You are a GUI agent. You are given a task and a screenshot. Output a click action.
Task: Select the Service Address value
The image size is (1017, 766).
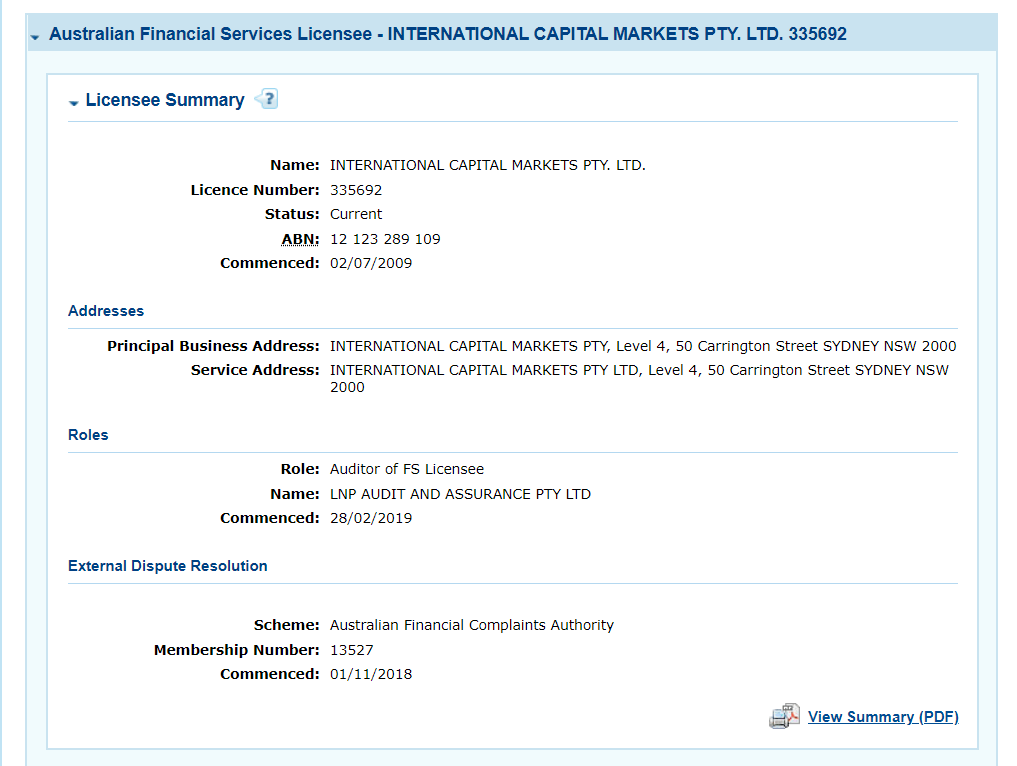tap(640, 379)
